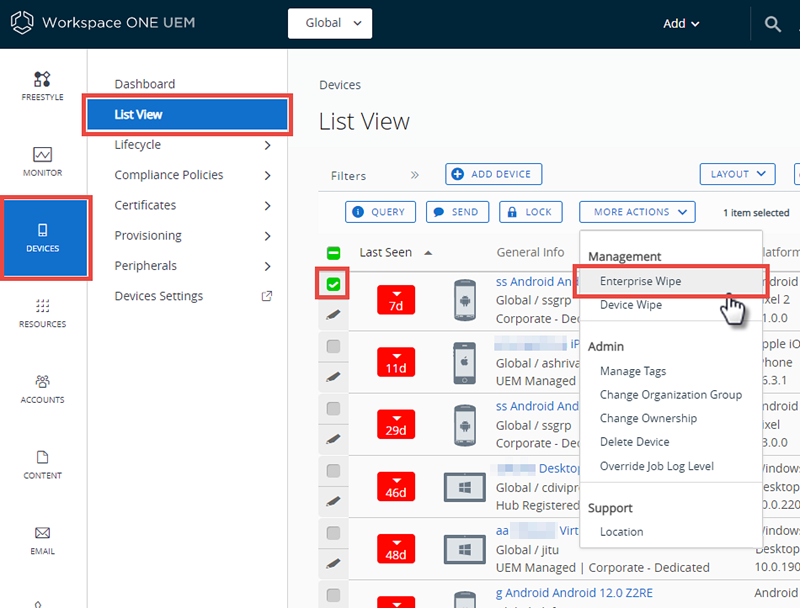Open the Monitor section icon
This screenshot has width=800, height=608.
coord(42,154)
